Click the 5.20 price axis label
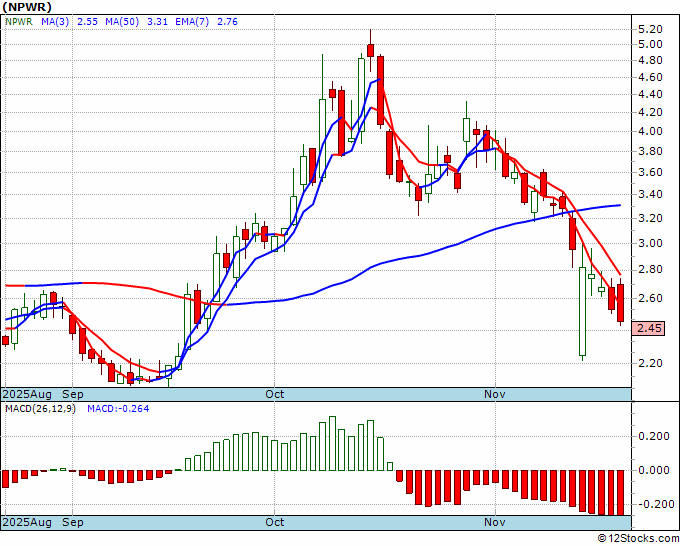The image size is (680, 546). pos(650,29)
